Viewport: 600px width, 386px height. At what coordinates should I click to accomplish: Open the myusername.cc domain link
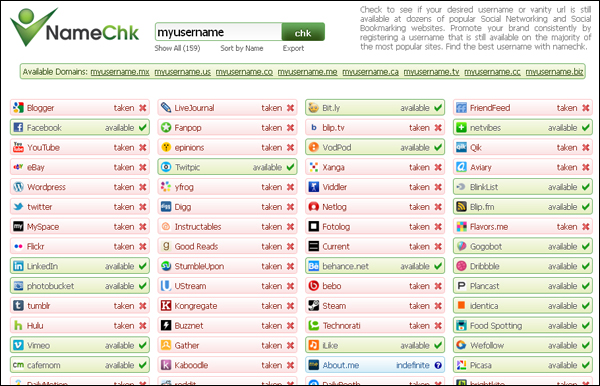click(492, 72)
